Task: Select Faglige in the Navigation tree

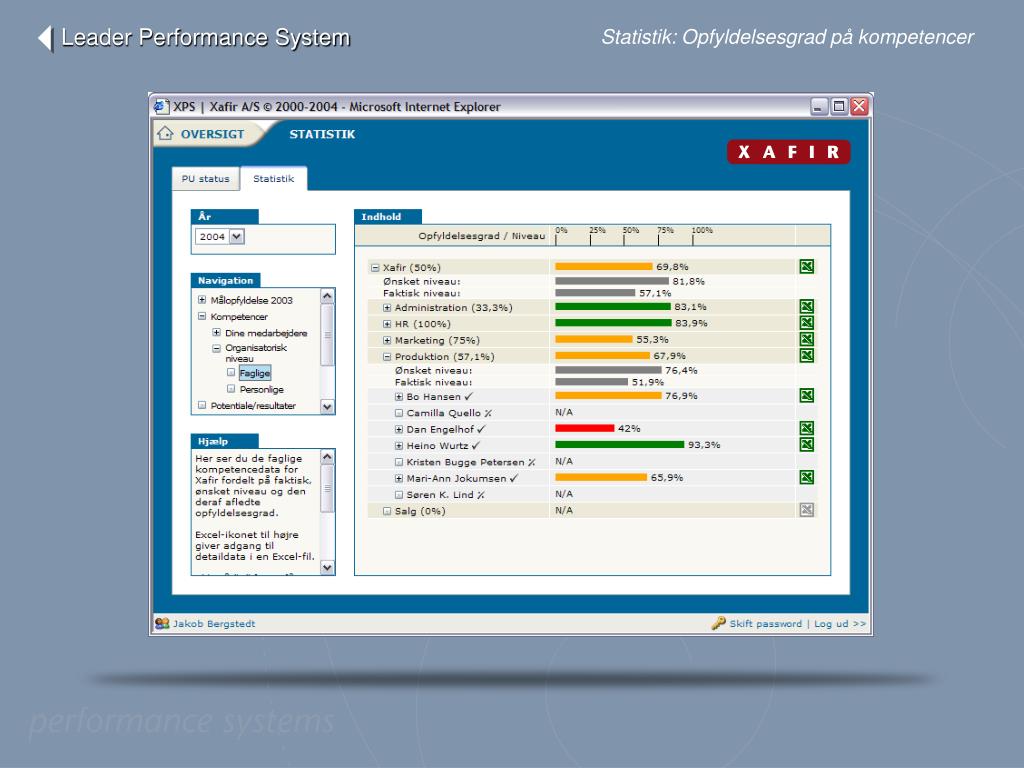Action: pyautogui.click(x=255, y=373)
